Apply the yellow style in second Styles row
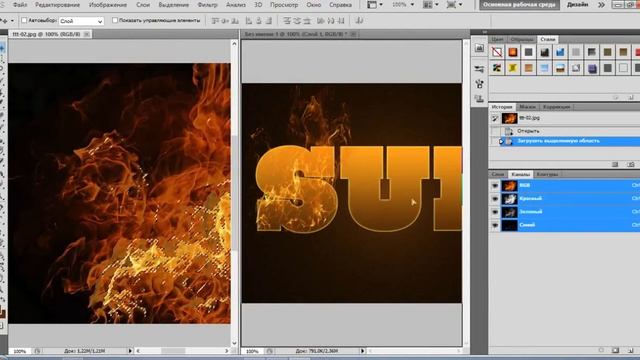640x360 pixels. tap(513, 68)
